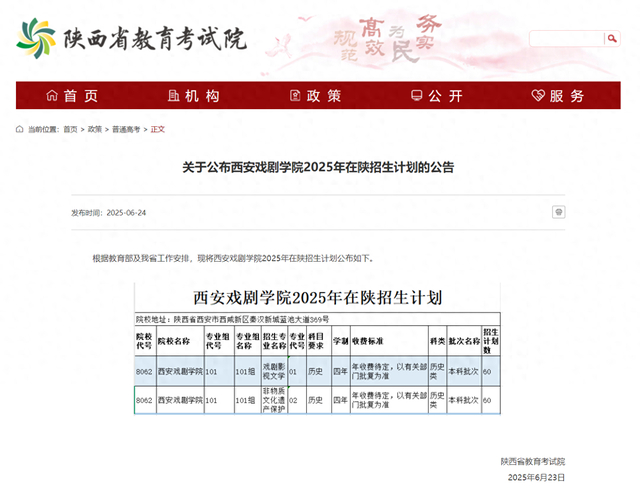Screen dimensions: 640x495
Task: Click the 专业组代号 column header
Action: [219, 341]
